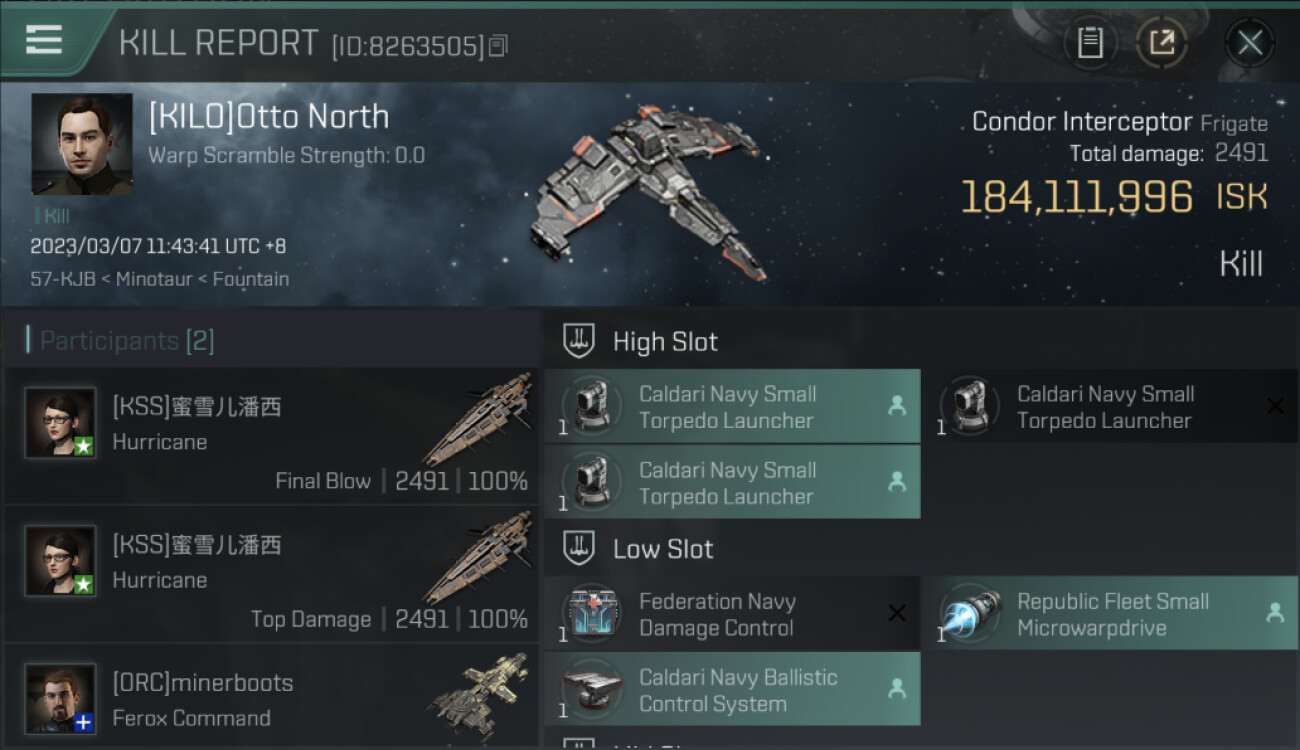Click the share export icon
1300x750 pixels.
[1161, 42]
